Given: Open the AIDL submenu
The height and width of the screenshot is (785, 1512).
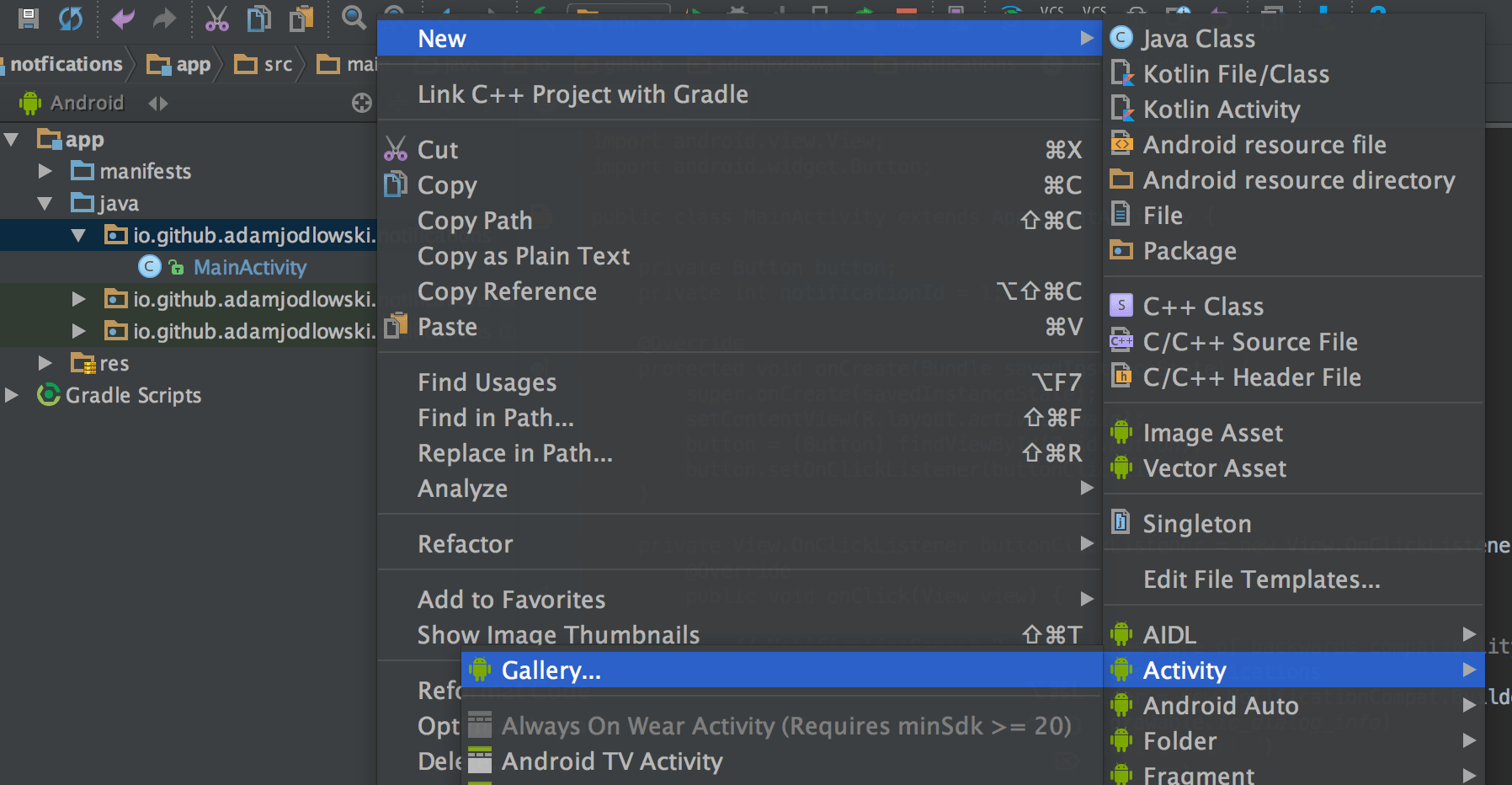Looking at the screenshot, I should 1293,635.
